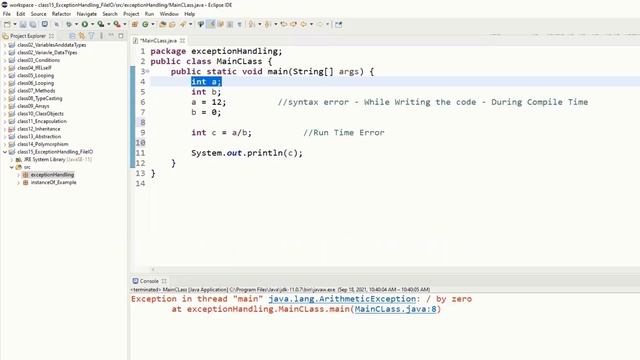Toggle the fold marker on line 3
Screen dimensions: 640x360
pos(148,71)
